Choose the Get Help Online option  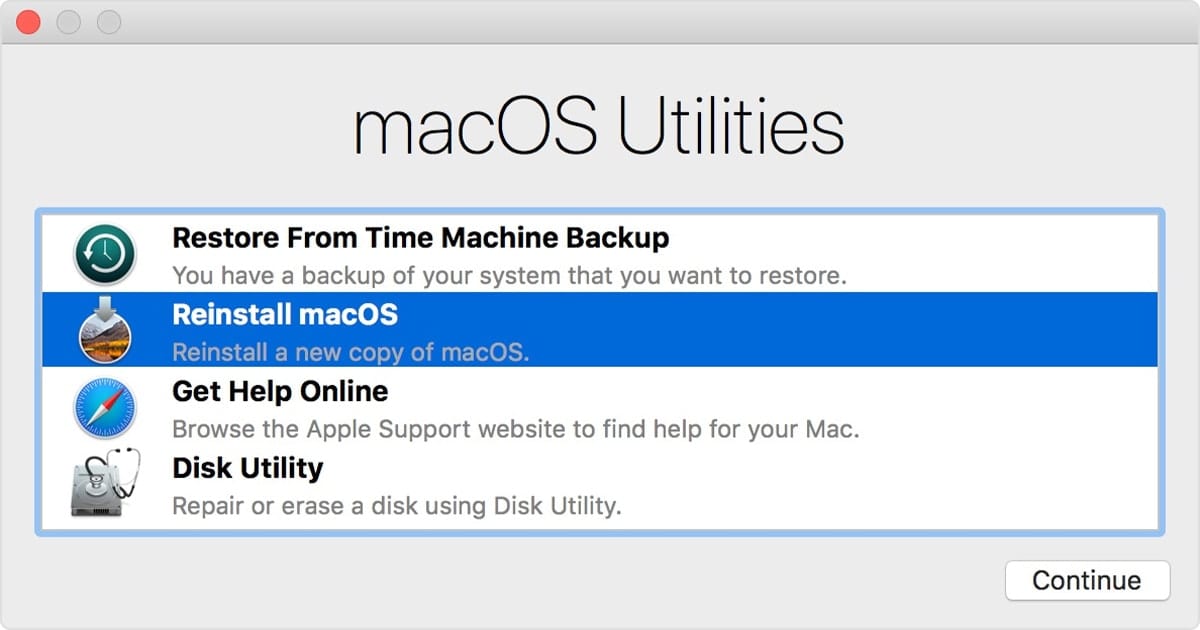pos(280,391)
